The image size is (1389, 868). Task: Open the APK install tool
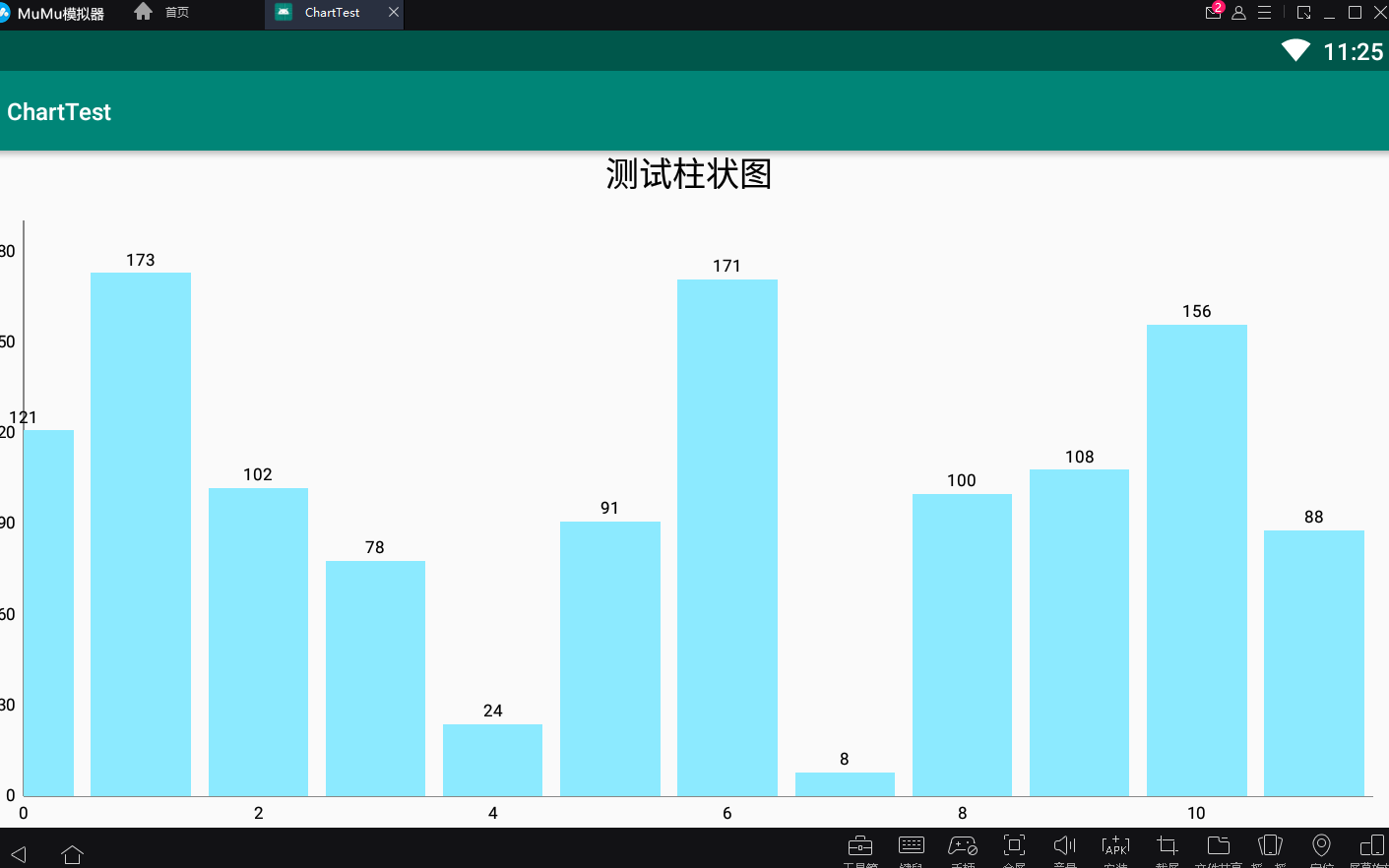[x=1115, y=846]
